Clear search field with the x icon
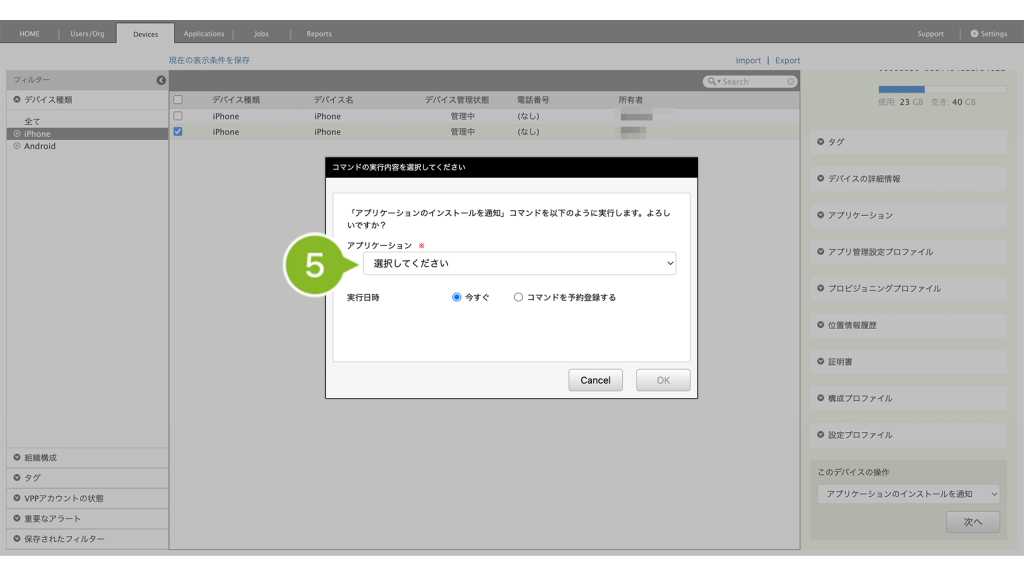Viewport: 1024px width, 576px height. coord(791,82)
